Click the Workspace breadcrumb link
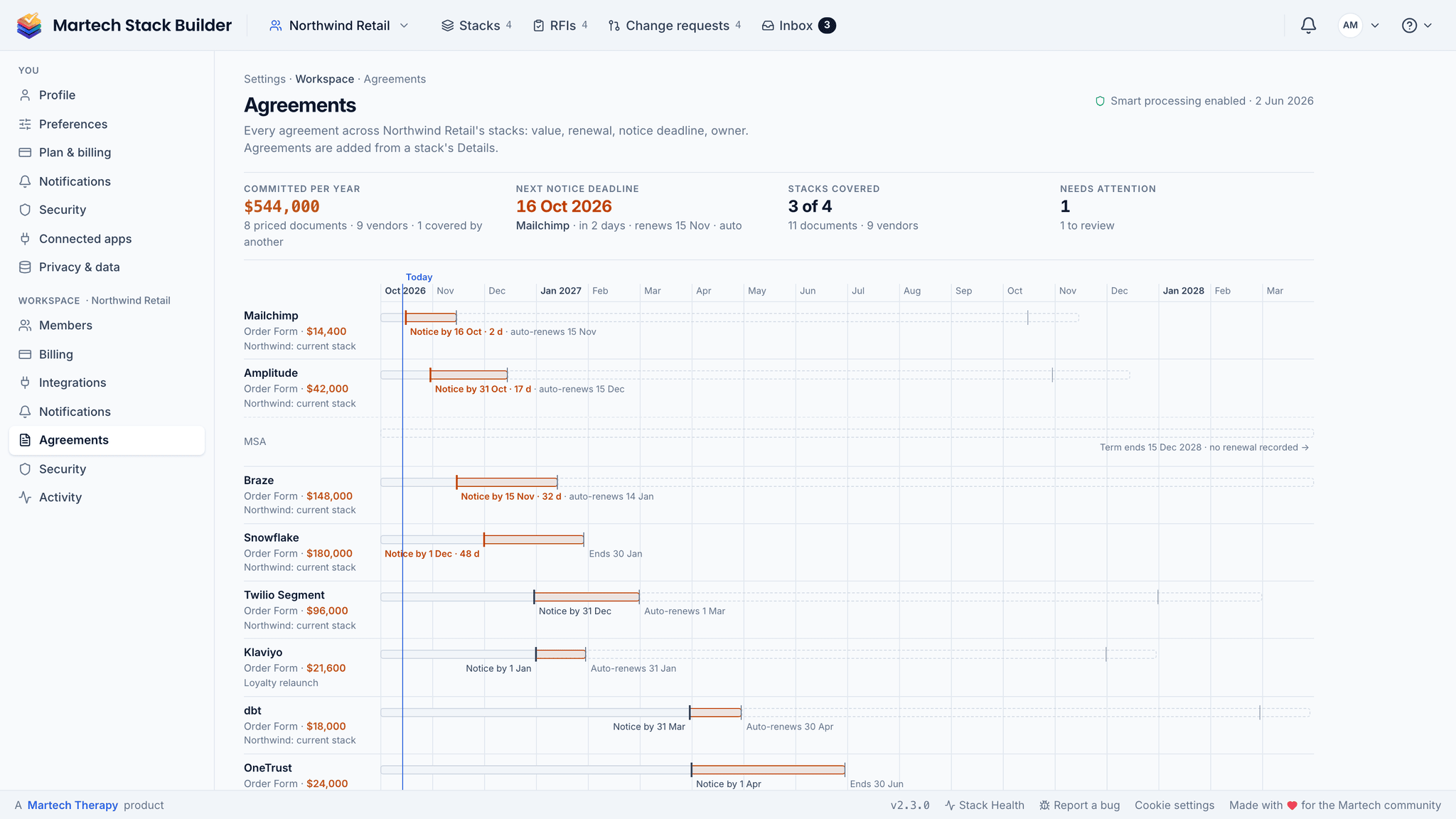The image size is (1456, 819). point(325,79)
